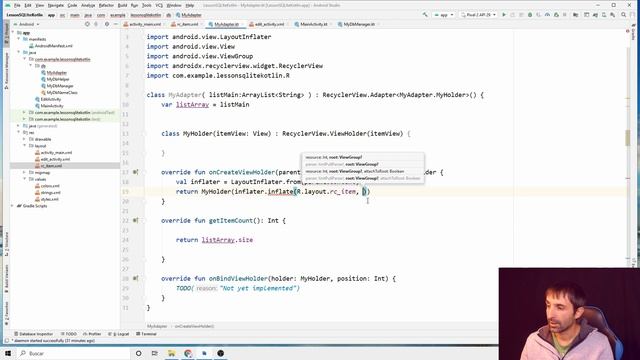Collapse the manifests folder
640x360 pixels.
pos(19,39)
